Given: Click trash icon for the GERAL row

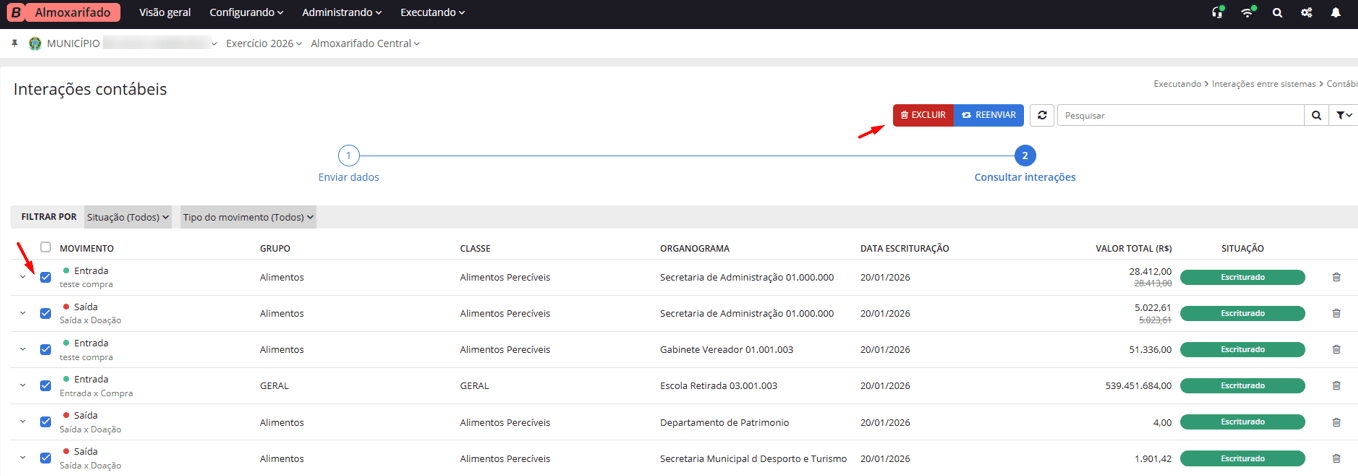Looking at the screenshot, I should [x=1336, y=386].
